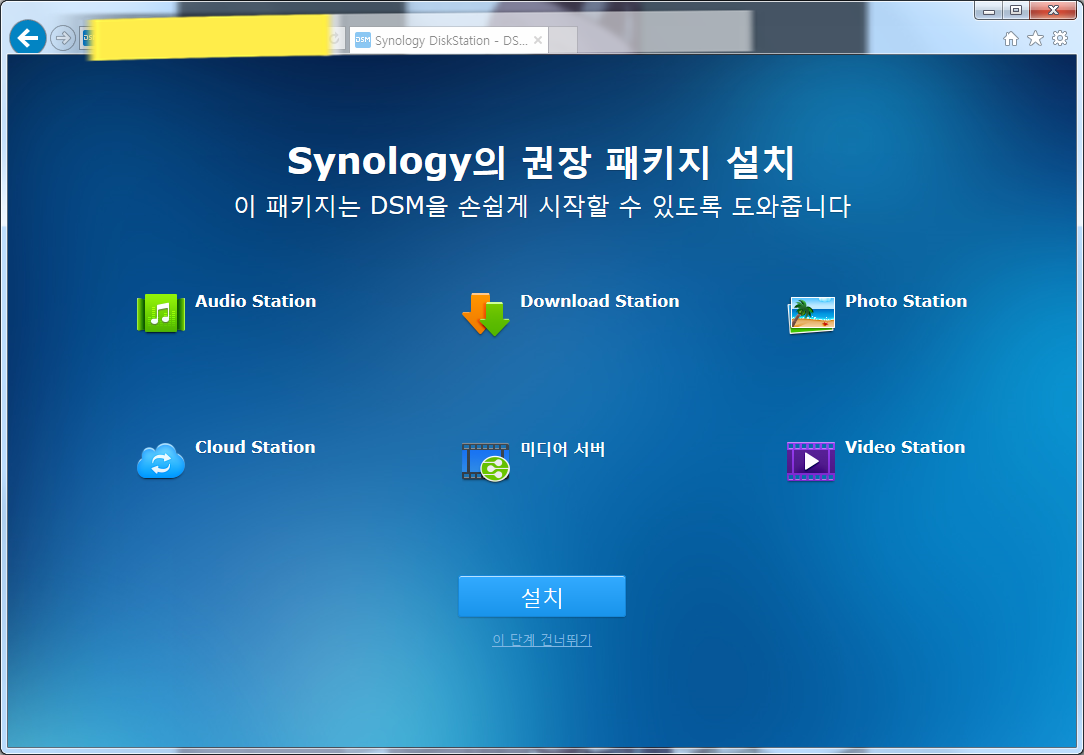1084x755 pixels.
Task: Open the browser home page icon
Action: [x=1011, y=38]
